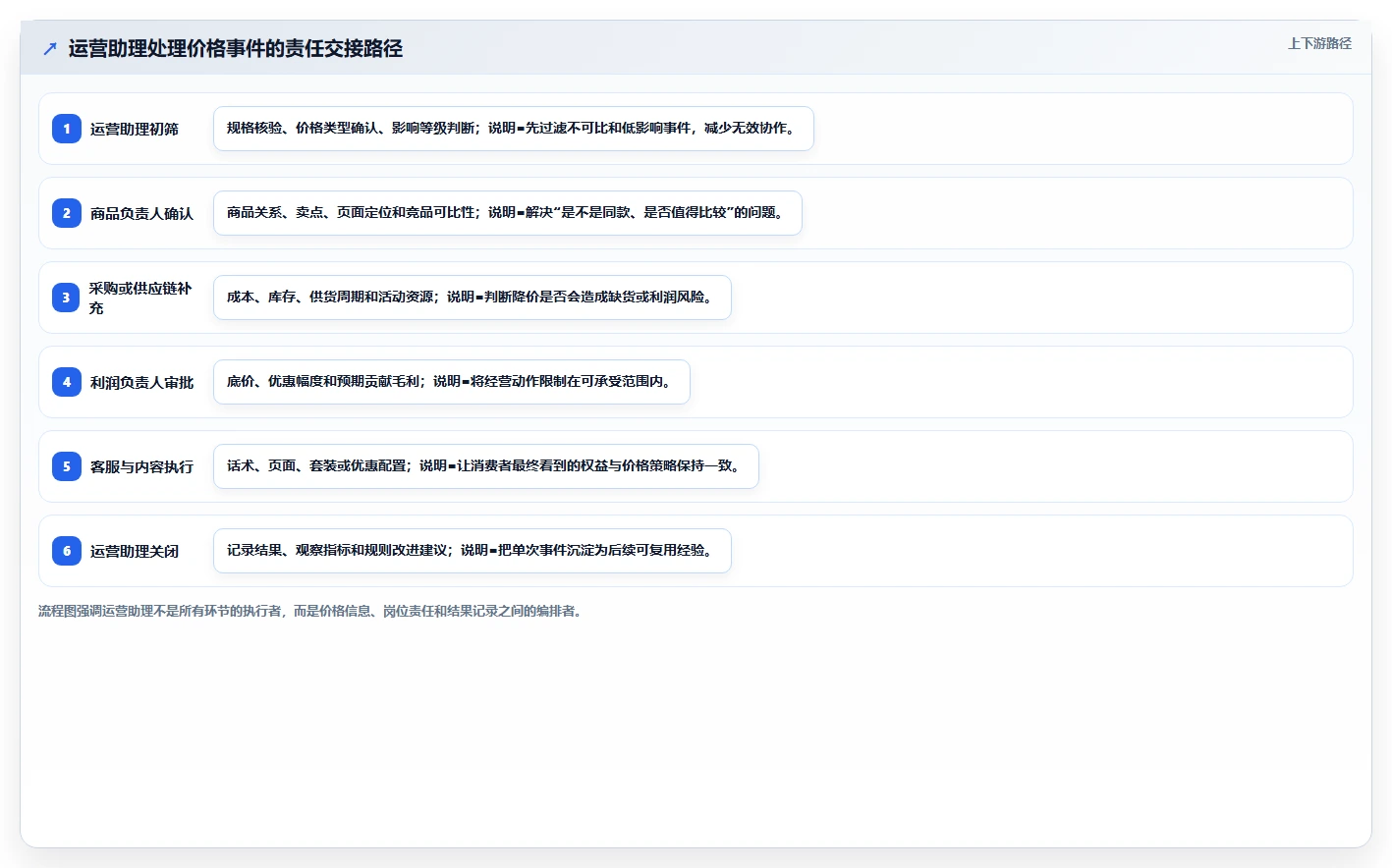Viewport: 1392px width, 868px height.
Task: Click the 客服与内容执行 step label
Action: coord(141,466)
